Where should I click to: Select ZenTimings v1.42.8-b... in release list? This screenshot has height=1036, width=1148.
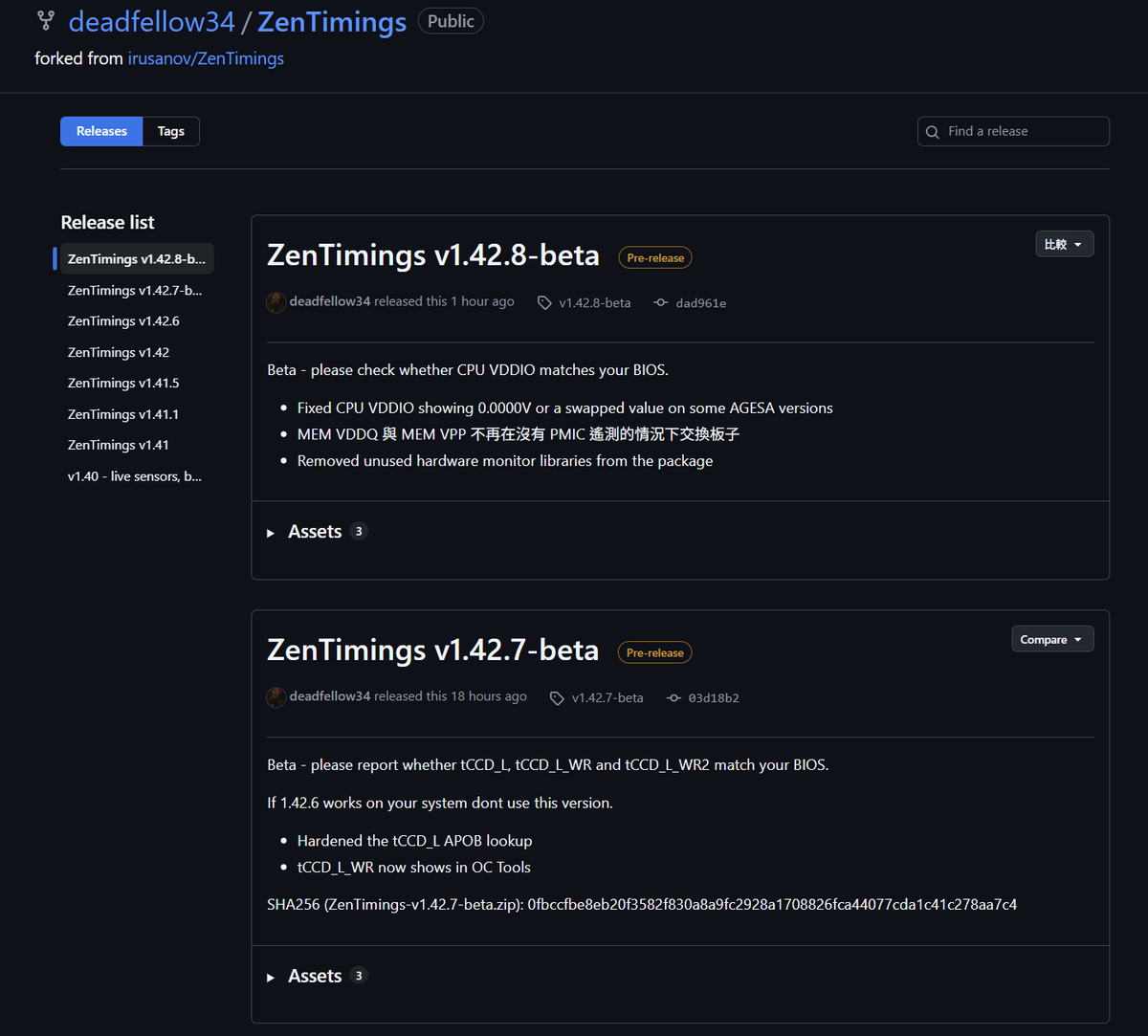click(137, 259)
